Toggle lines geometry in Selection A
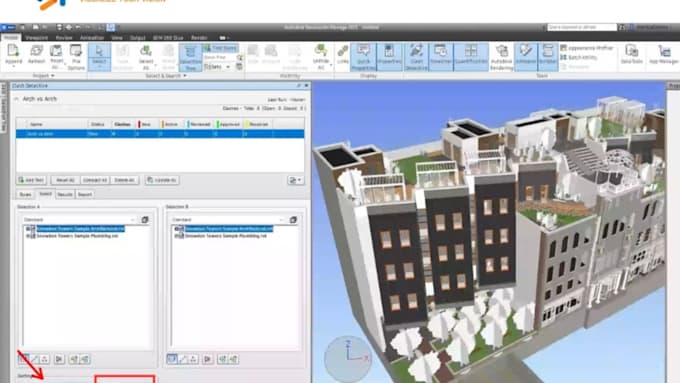 (x=34, y=359)
